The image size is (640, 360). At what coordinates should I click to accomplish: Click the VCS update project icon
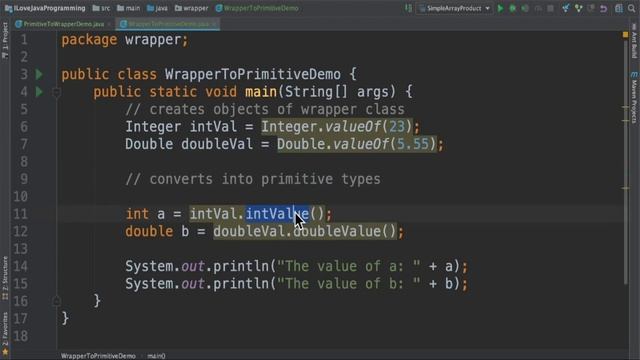565,8
